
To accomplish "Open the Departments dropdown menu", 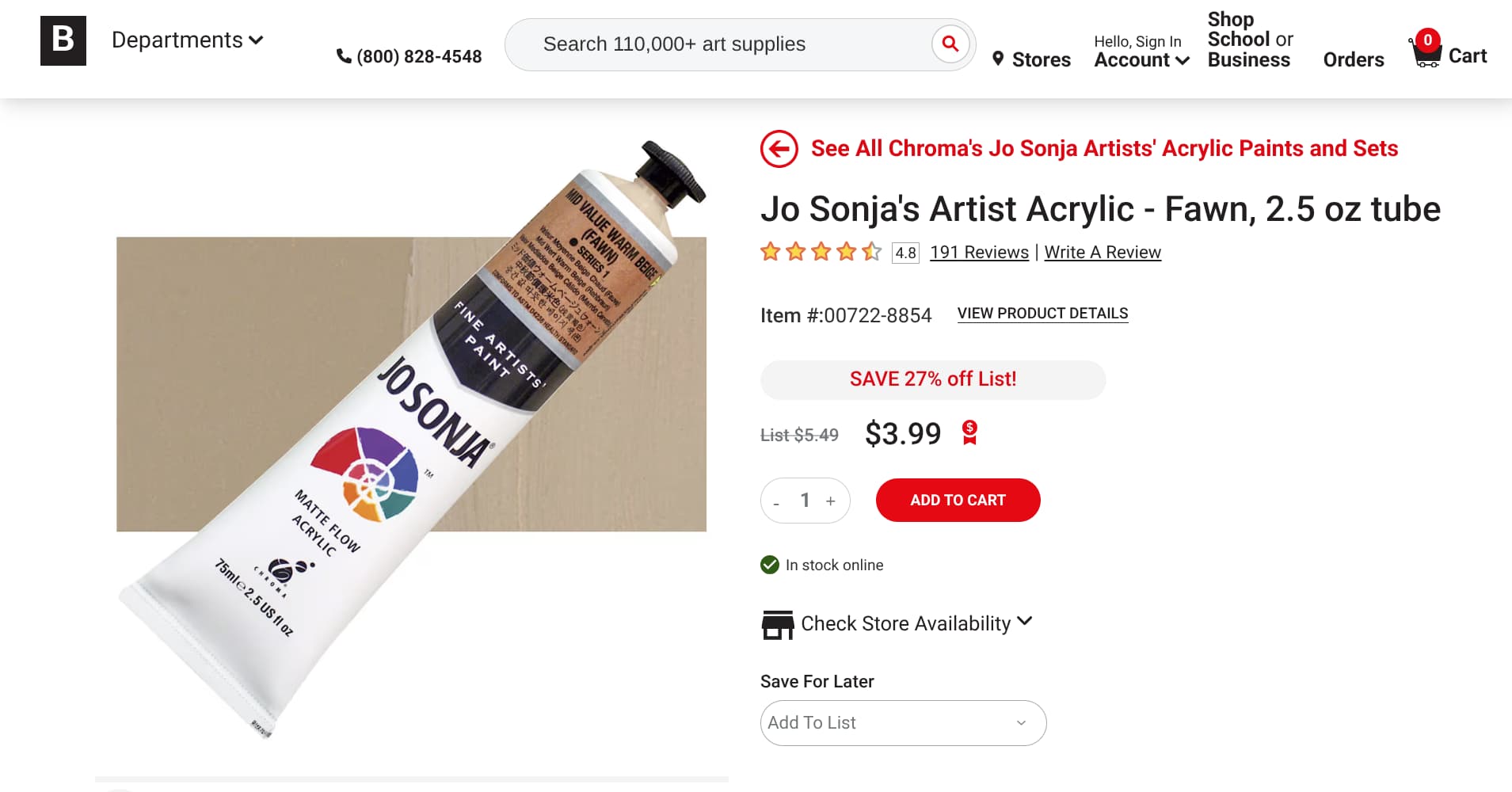I will click(187, 40).
